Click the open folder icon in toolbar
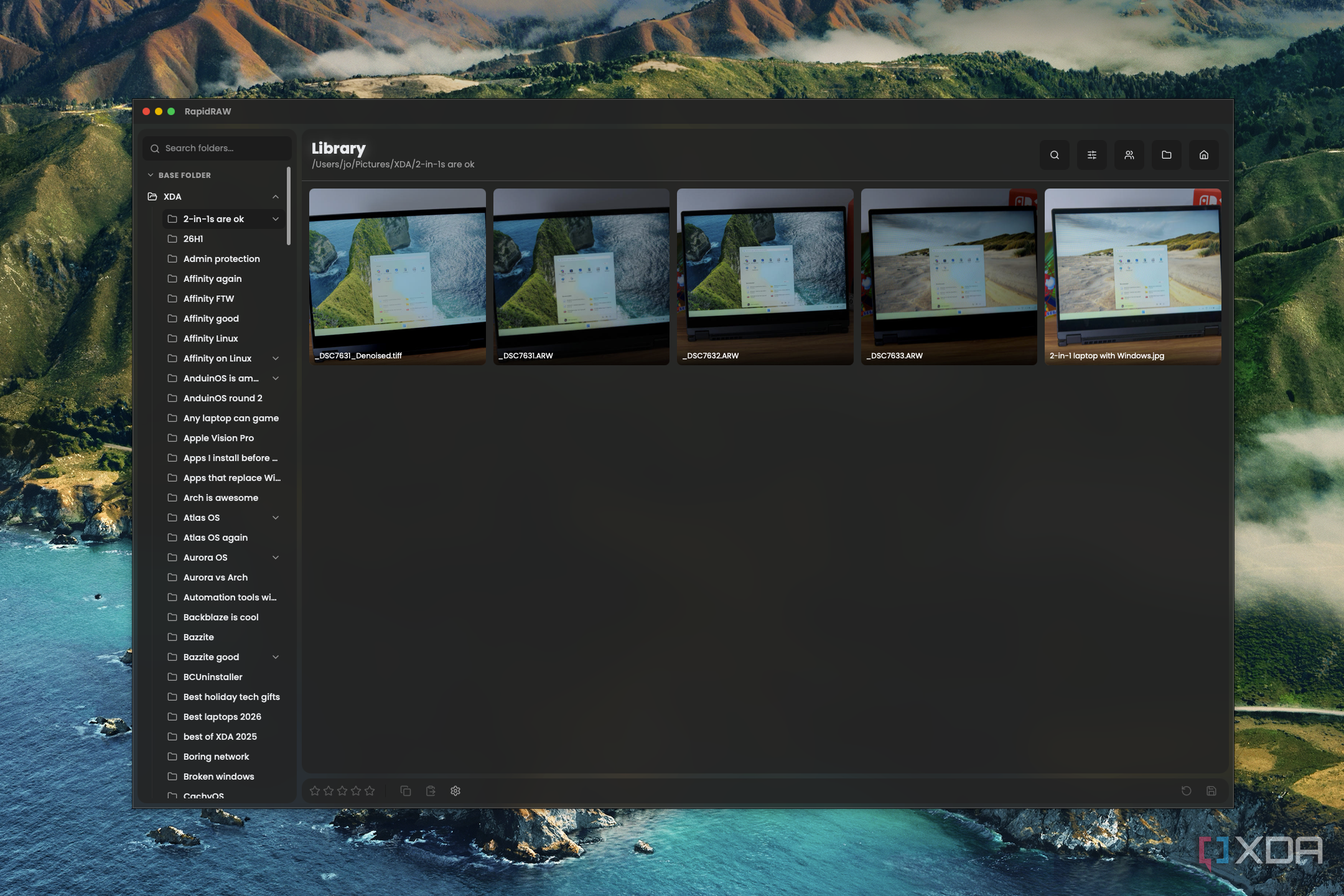Screen dimensions: 1344x896 (x=1167, y=155)
